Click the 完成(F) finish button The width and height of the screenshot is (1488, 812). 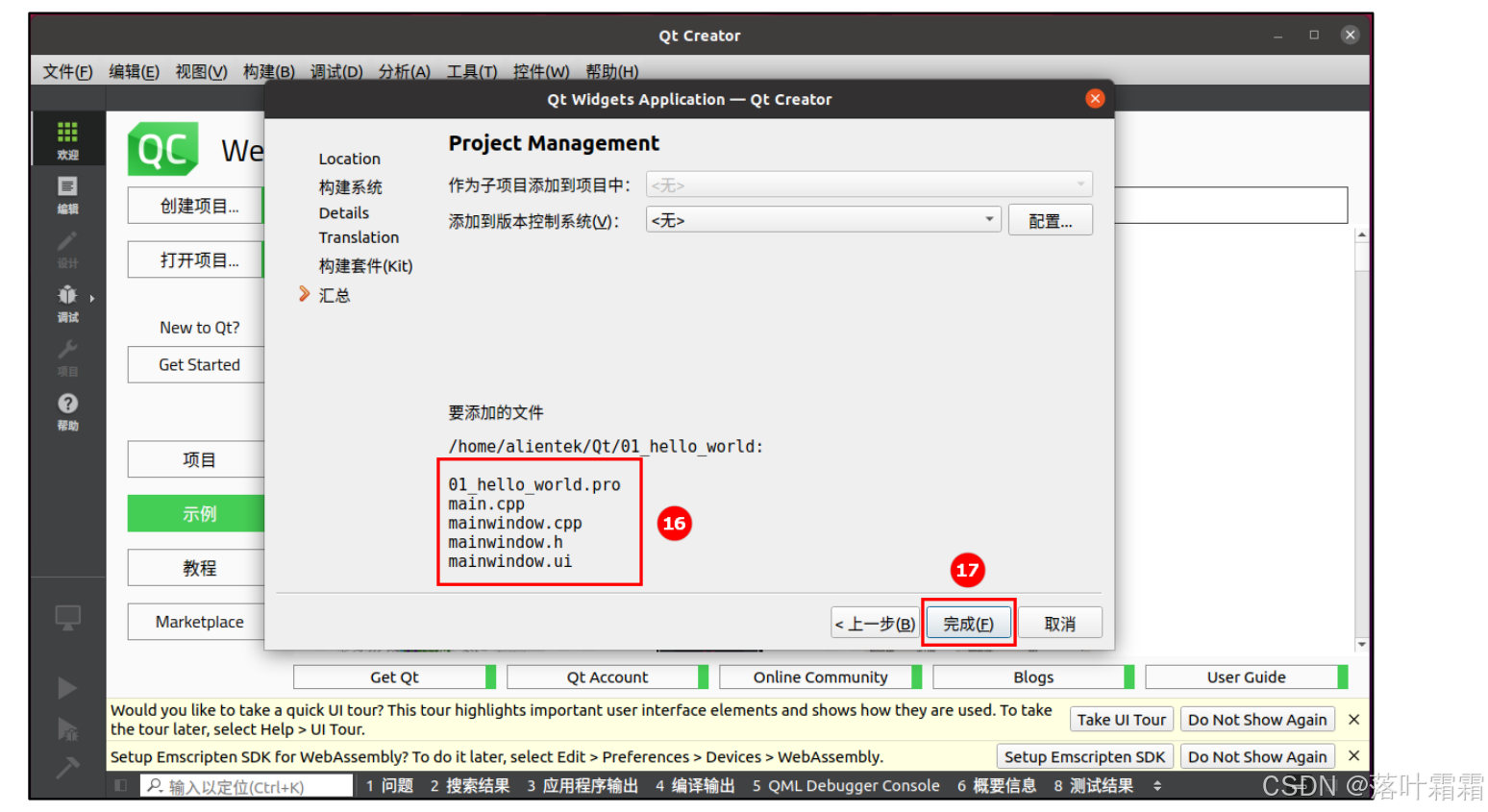[968, 624]
